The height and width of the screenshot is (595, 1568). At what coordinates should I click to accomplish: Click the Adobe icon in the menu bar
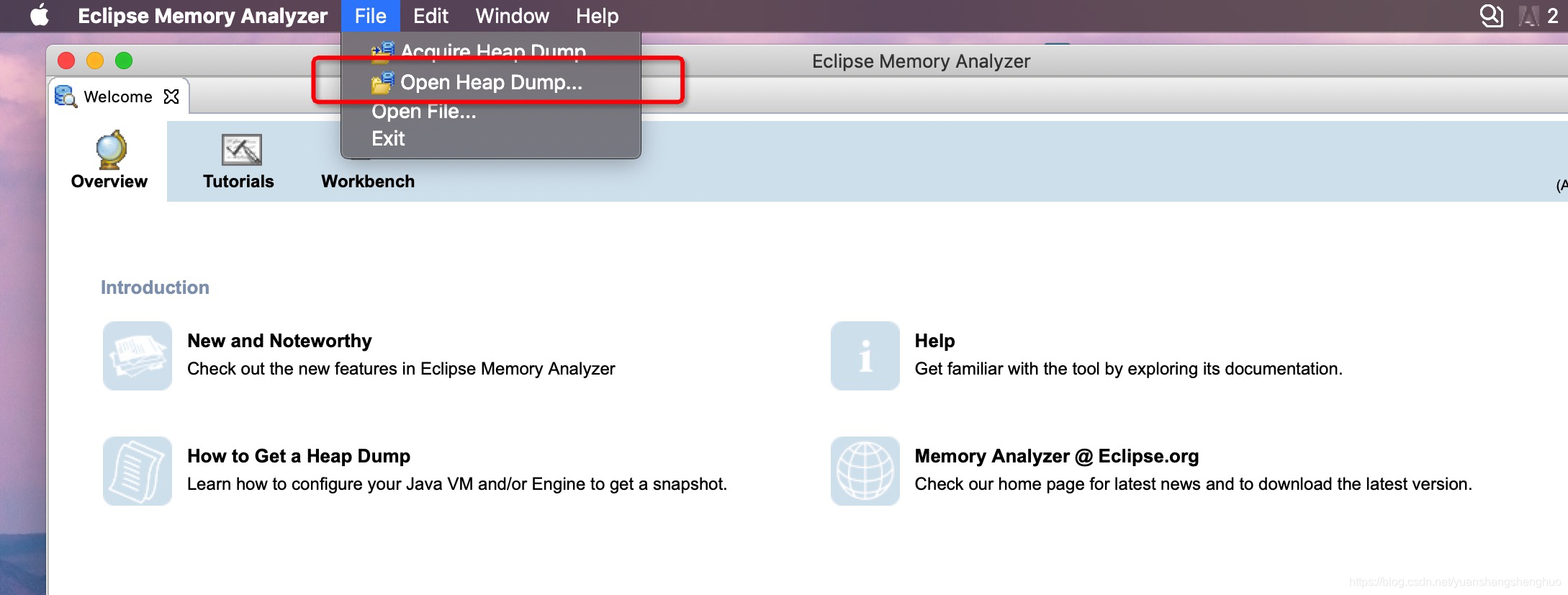coord(1529,16)
